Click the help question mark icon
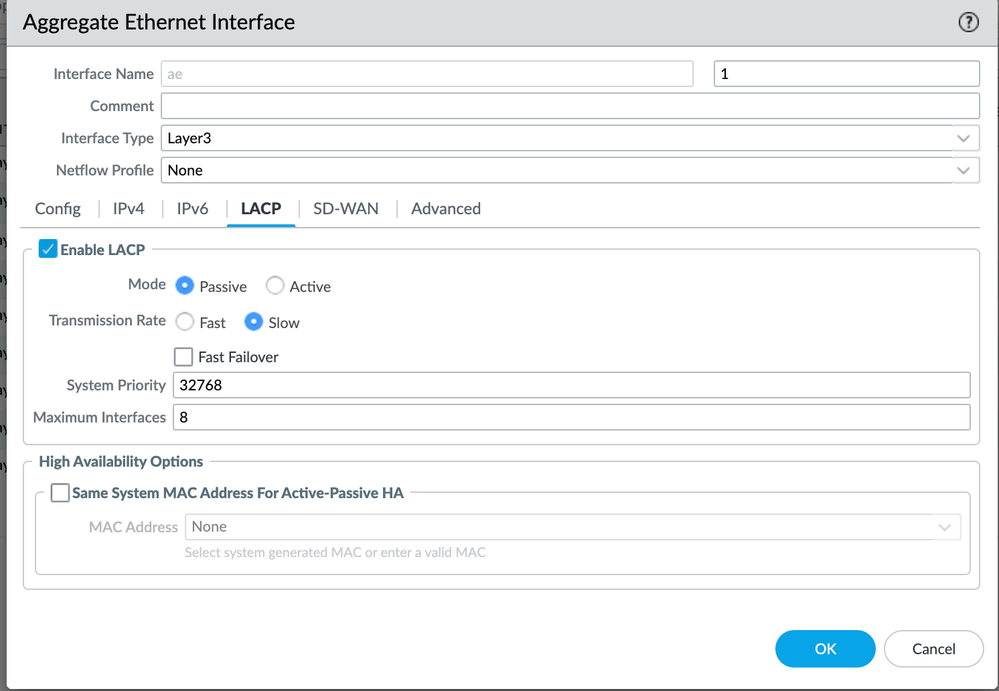The image size is (999, 691). [x=968, y=23]
